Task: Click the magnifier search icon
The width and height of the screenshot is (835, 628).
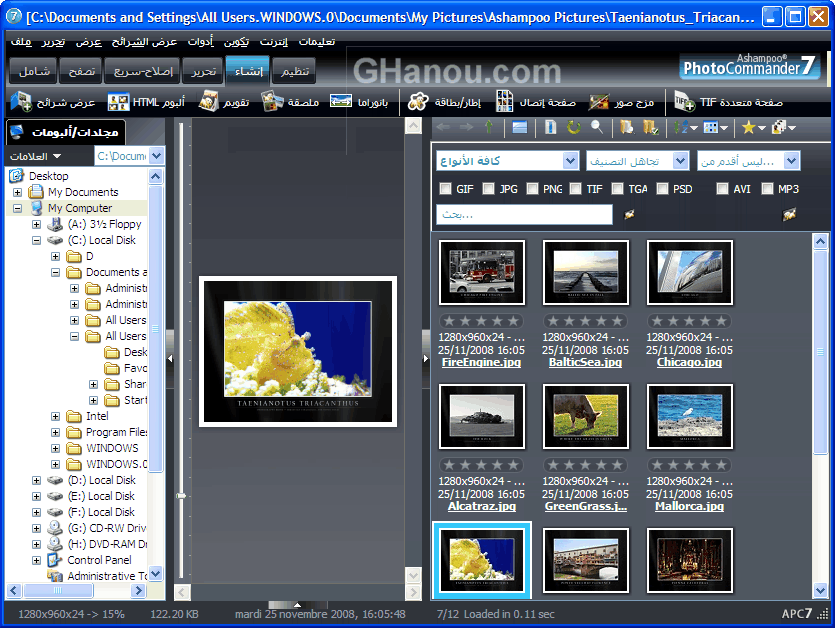Action: click(x=597, y=127)
